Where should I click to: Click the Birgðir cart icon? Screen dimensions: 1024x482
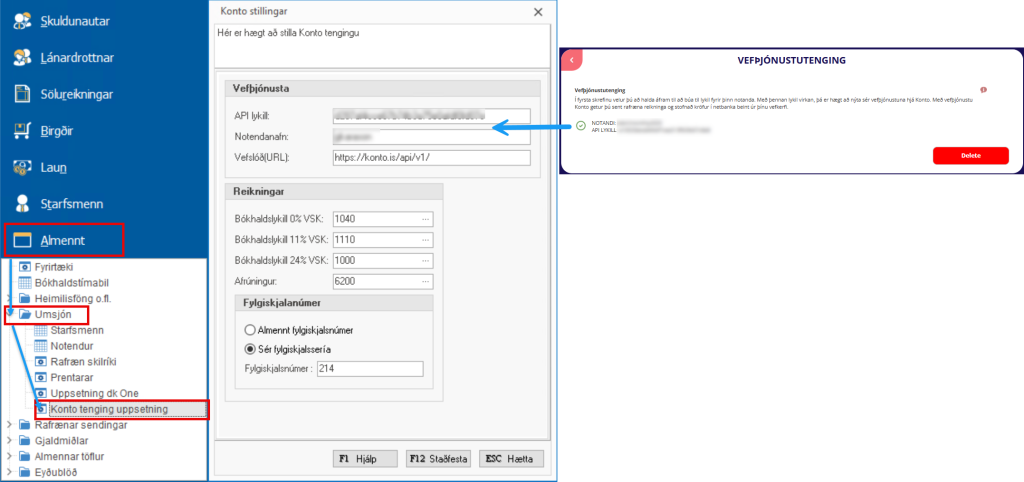(22, 130)
